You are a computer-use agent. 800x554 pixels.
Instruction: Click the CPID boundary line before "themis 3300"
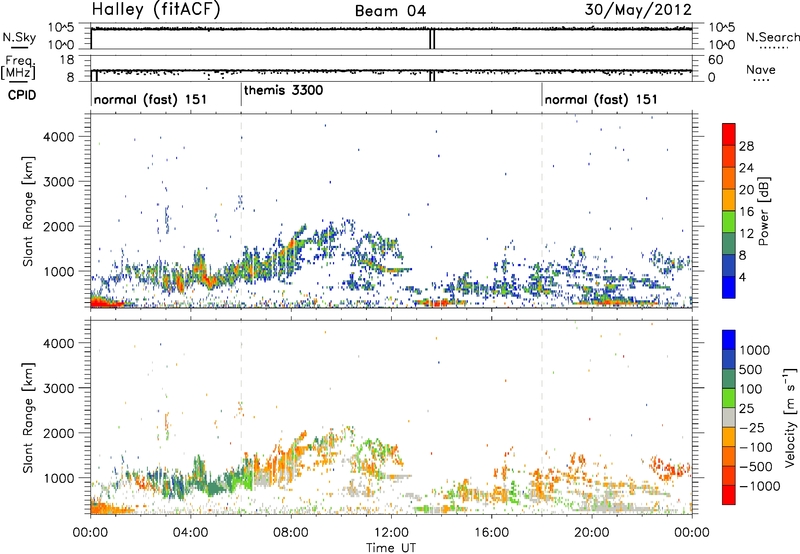[x=241, y=95]
